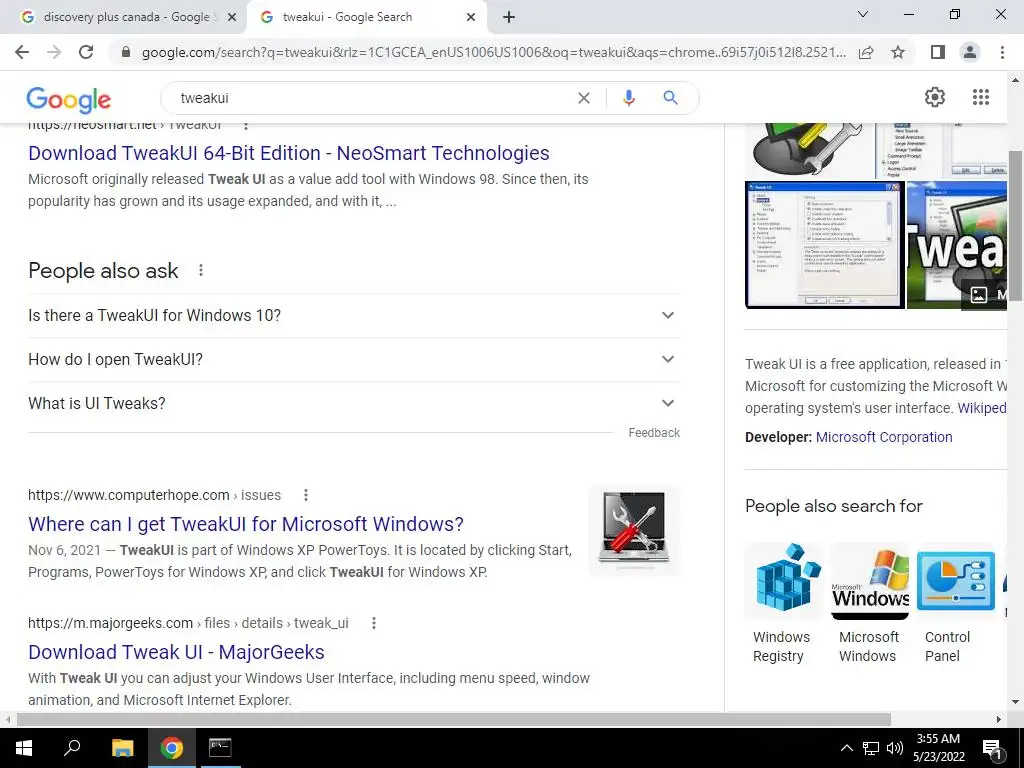Click the horizontal page scrollbar

click(x=454, y=719)
